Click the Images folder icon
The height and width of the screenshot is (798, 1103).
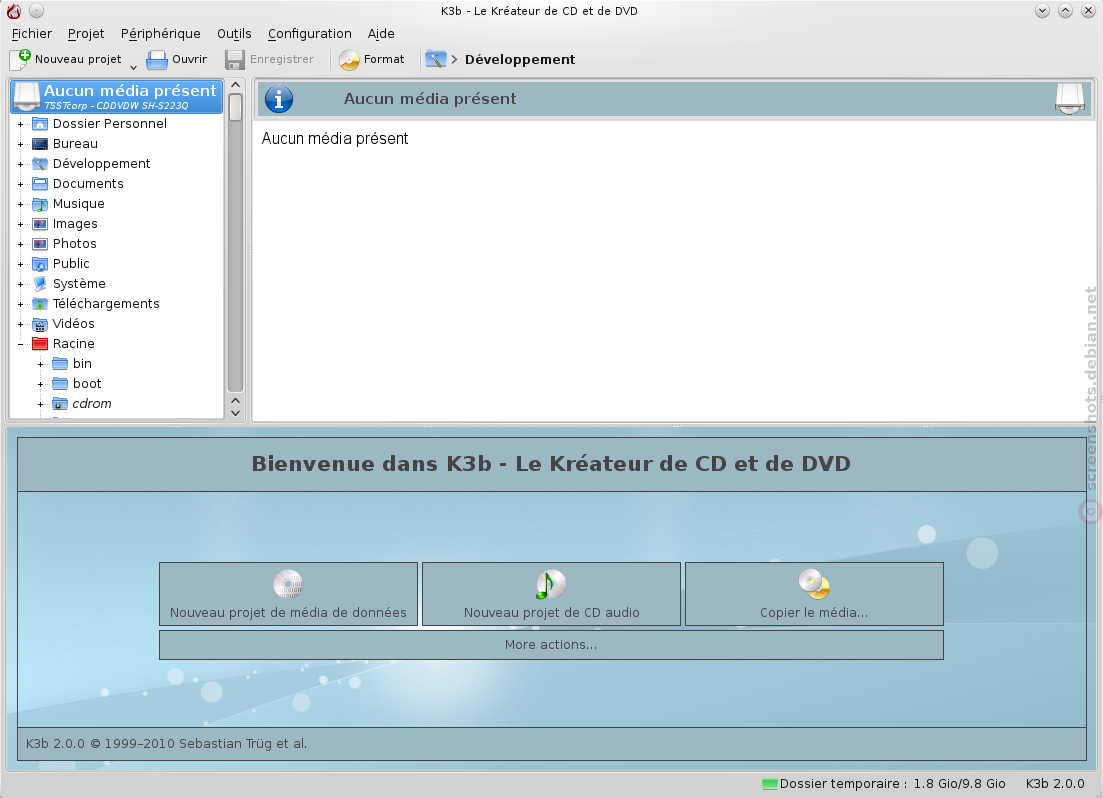(40, 224)
